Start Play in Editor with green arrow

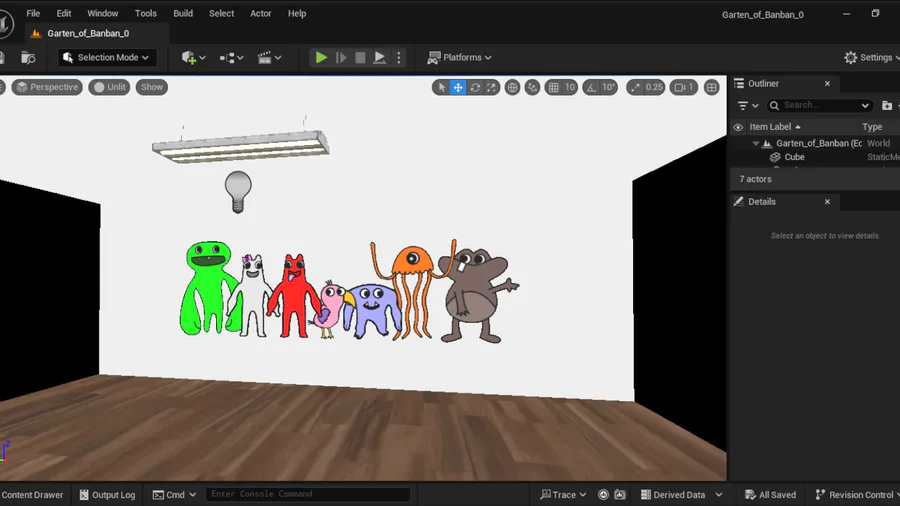[321, 57]
